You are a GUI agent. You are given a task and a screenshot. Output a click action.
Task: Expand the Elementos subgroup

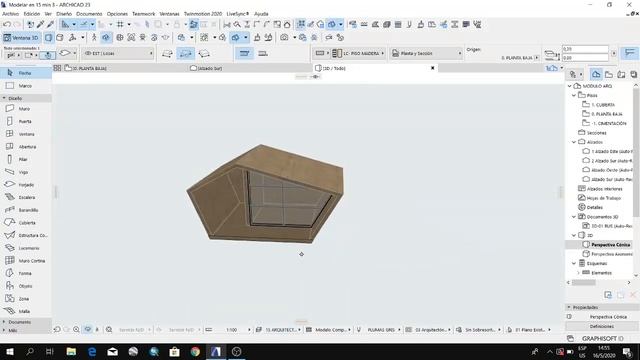click(x=578, y=273)
